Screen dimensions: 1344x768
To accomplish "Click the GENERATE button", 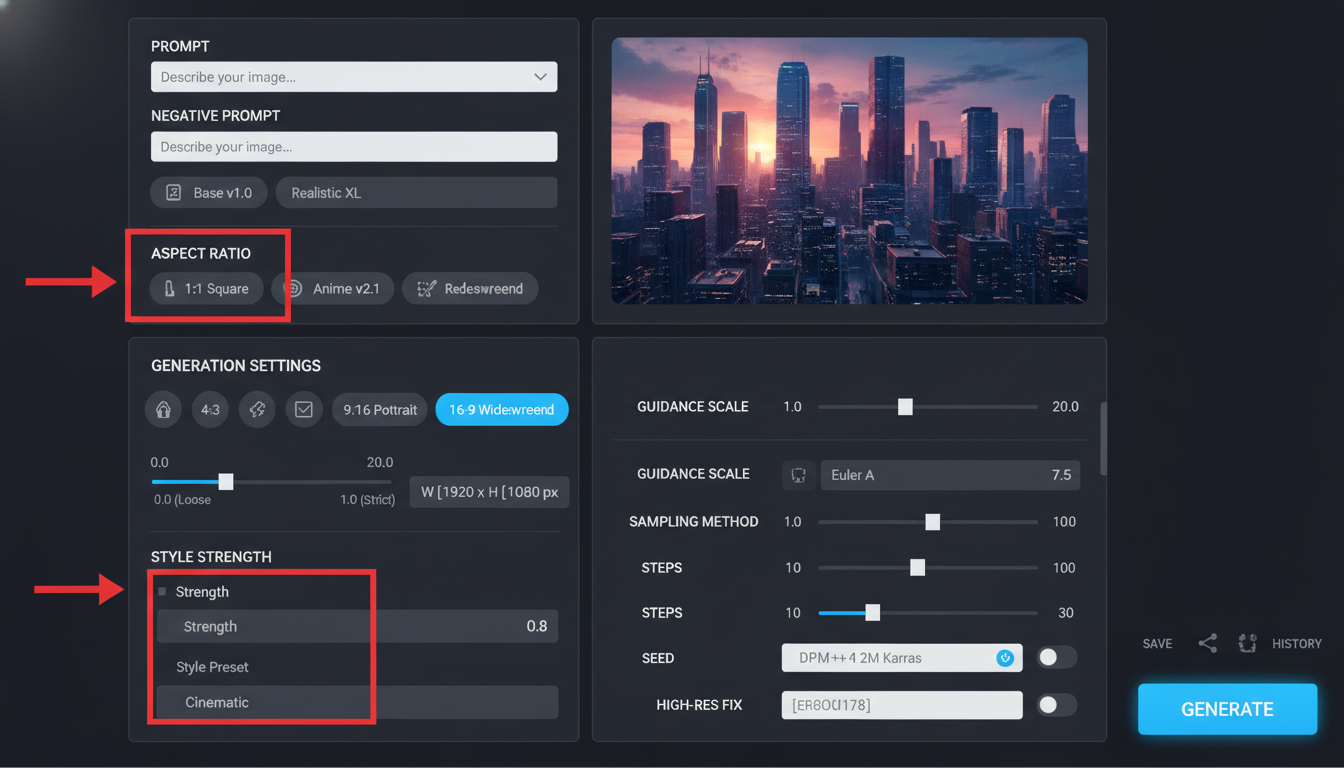I will 1227,709.
